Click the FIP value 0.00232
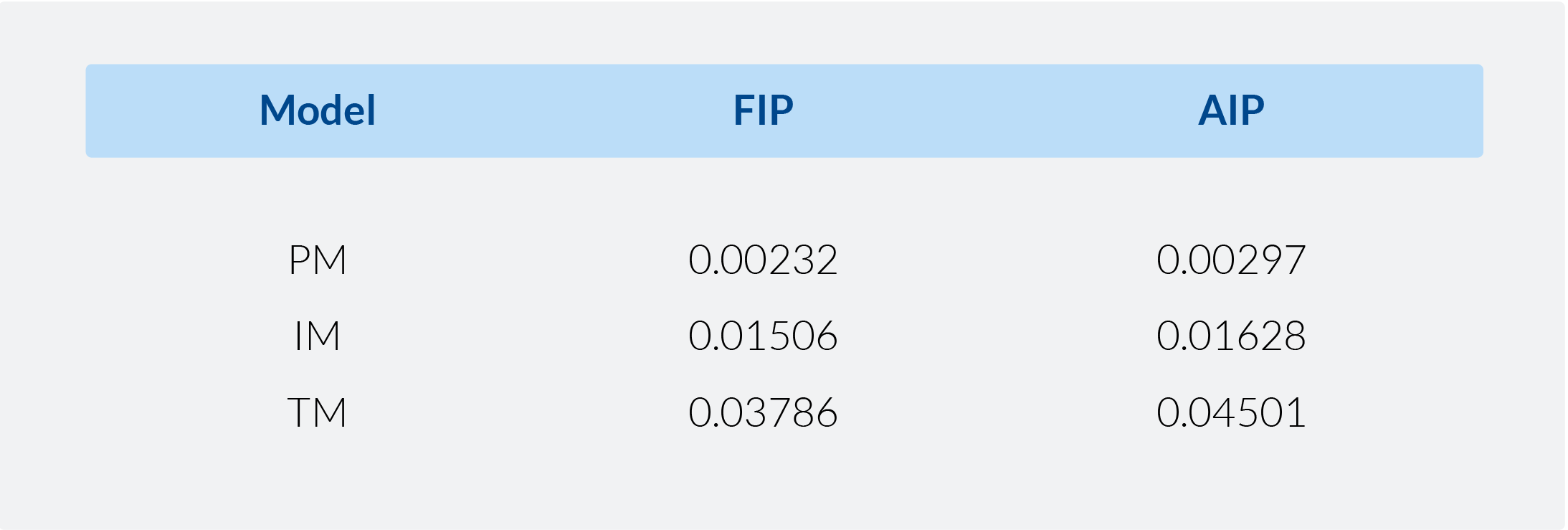Viewport: 1568px width, 530px height. (x=763, y=260)
